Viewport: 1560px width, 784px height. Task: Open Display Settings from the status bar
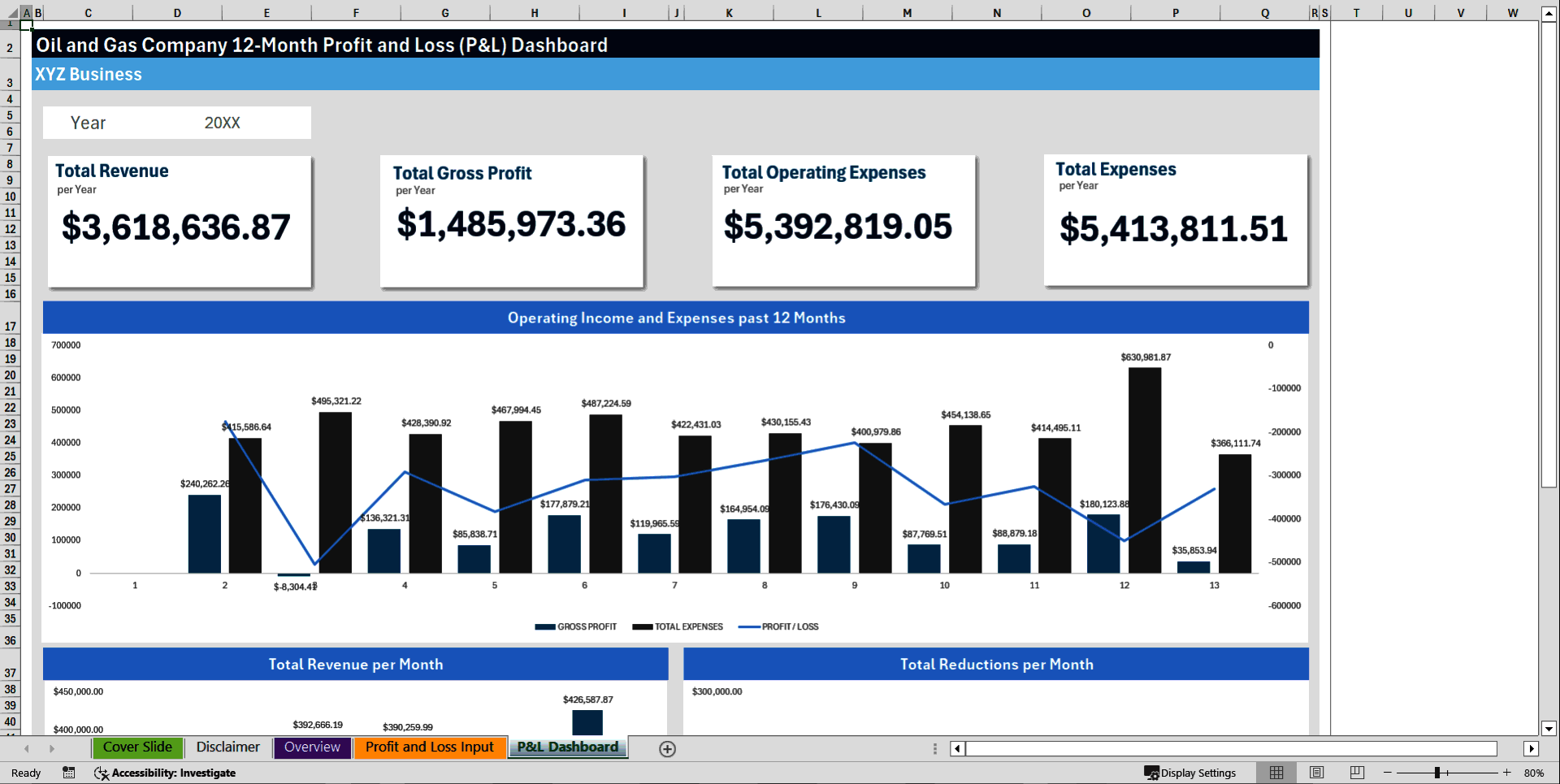[1191, 773]
